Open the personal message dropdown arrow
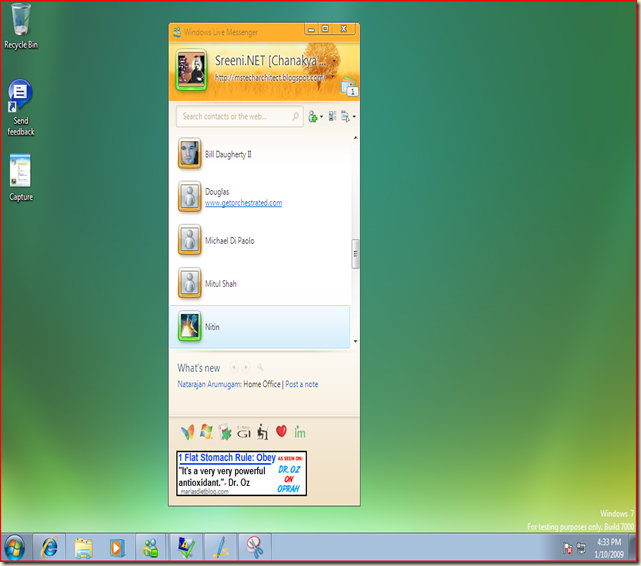 click(x=333, y=76)
